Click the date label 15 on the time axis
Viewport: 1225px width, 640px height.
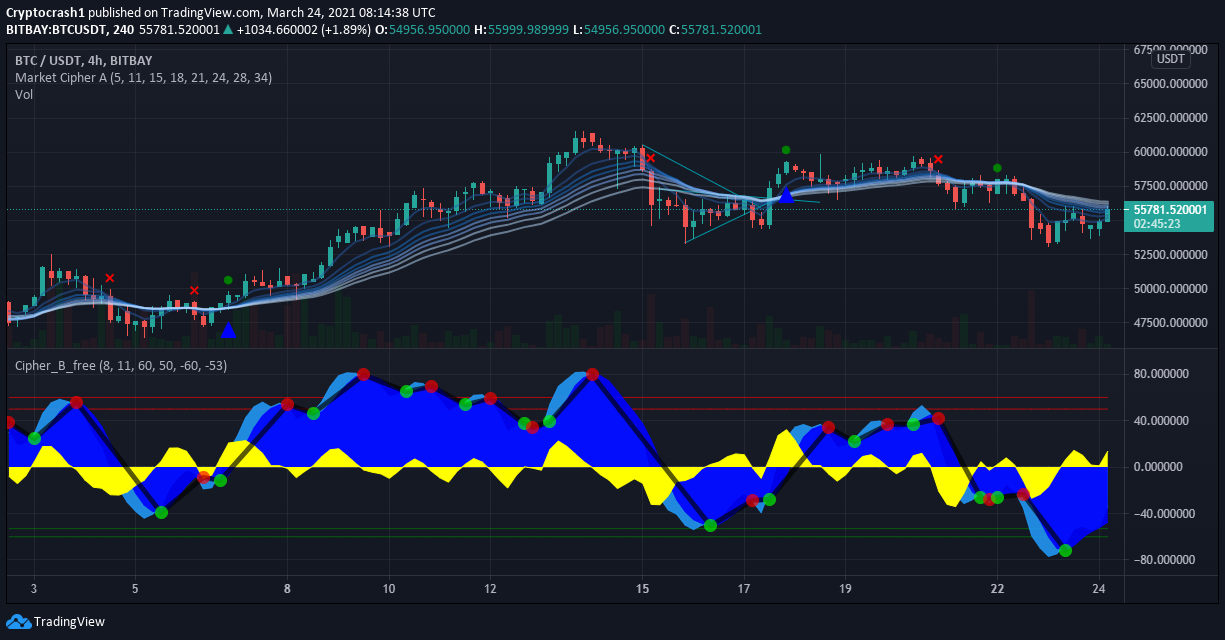coord(642,588)
